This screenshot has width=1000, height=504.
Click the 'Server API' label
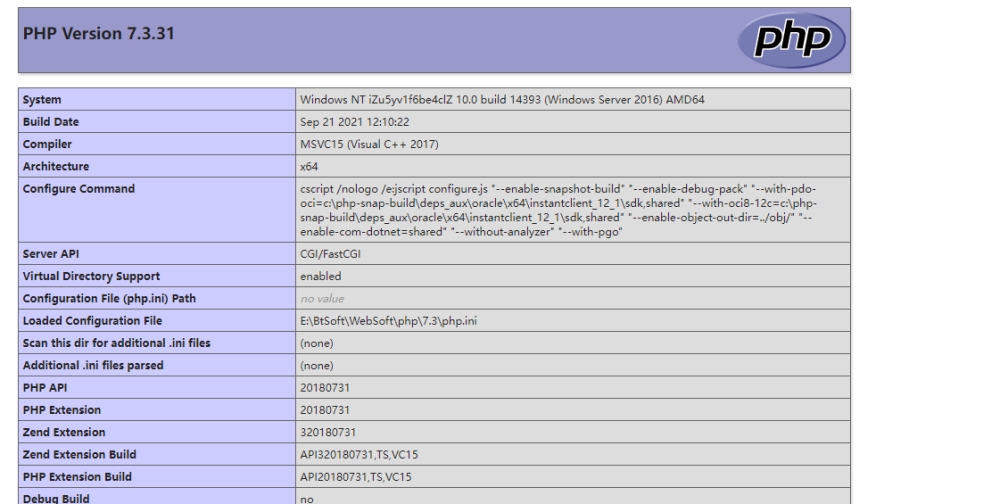pos(51,254)
